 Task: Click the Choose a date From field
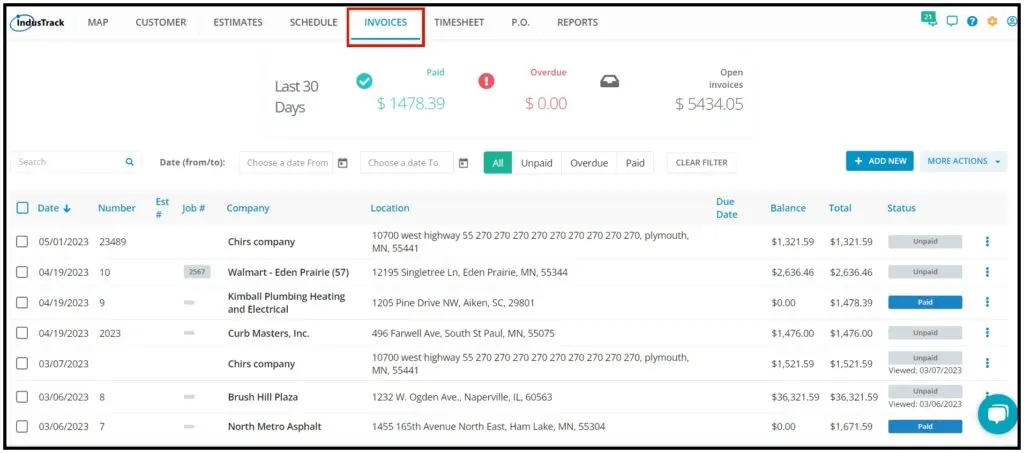(286, 163)
